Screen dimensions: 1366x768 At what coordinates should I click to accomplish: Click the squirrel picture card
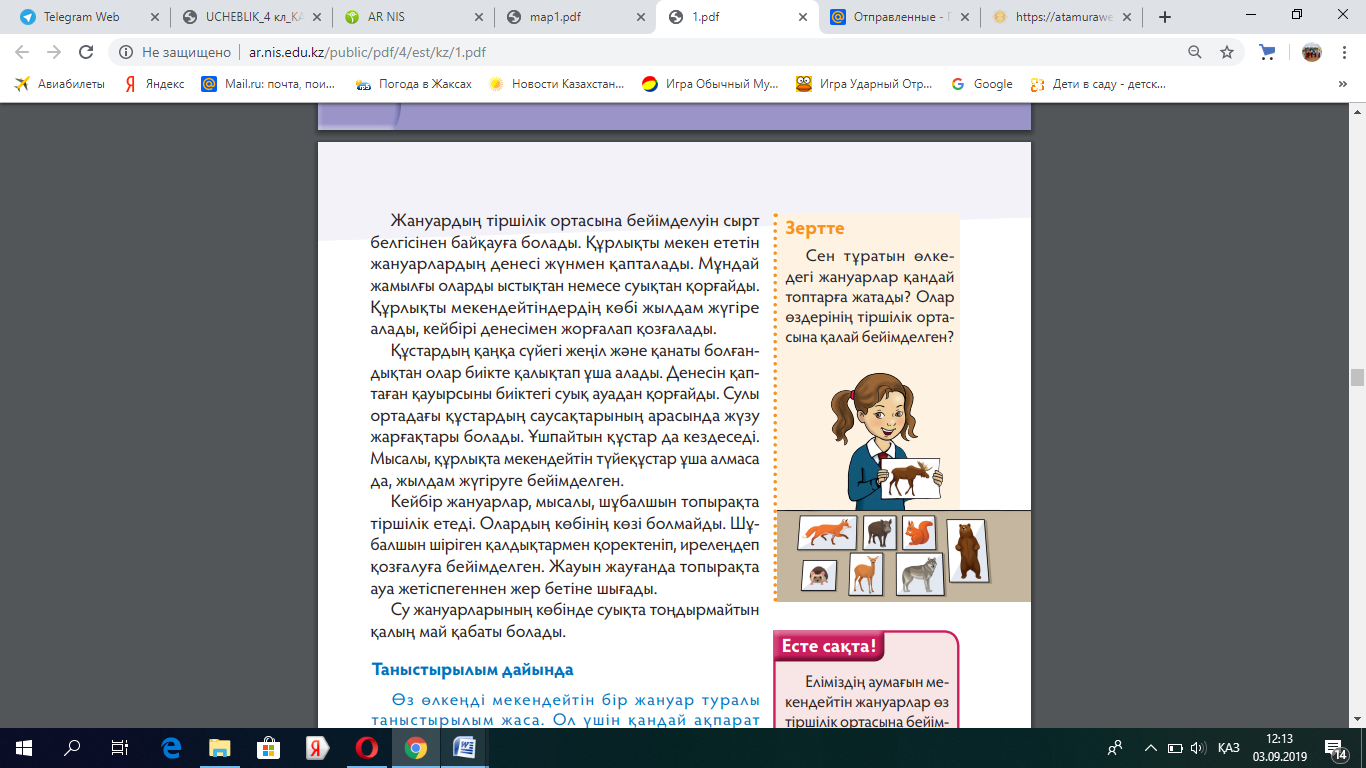[918, 532]
